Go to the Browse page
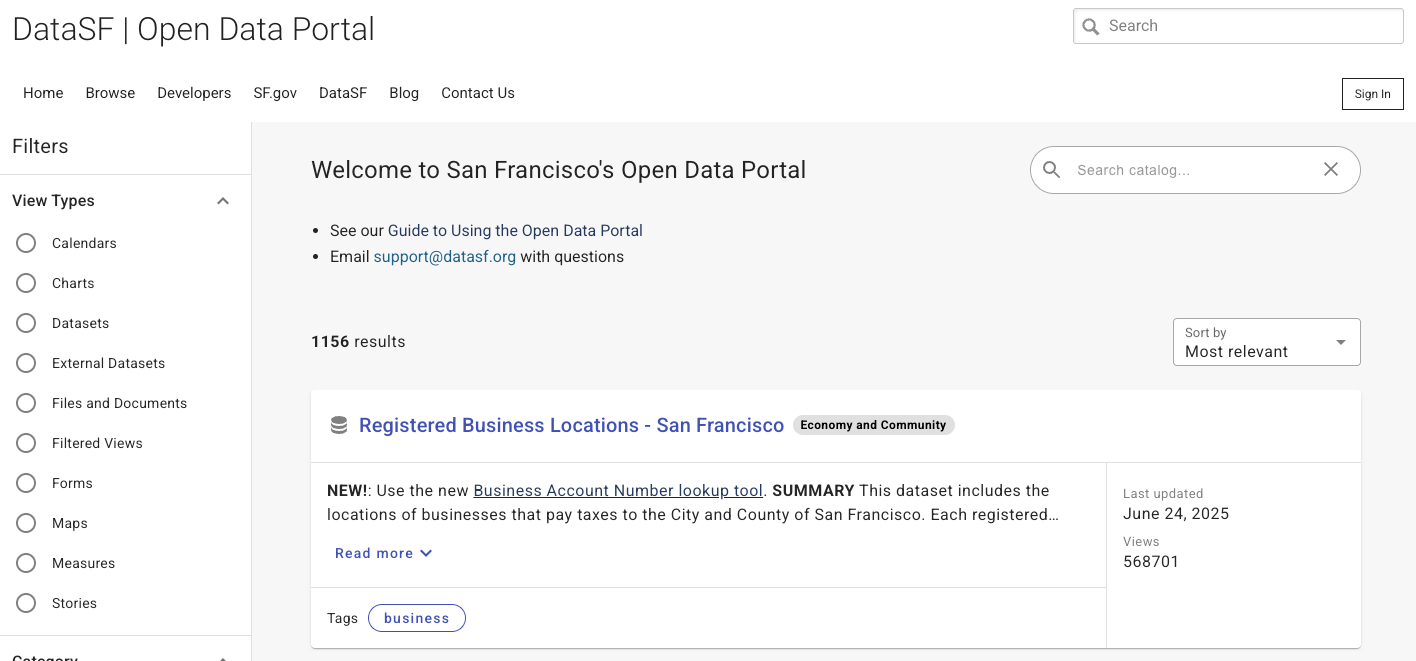Screen dimensions: 1416x661 click(x=110, y=93)
